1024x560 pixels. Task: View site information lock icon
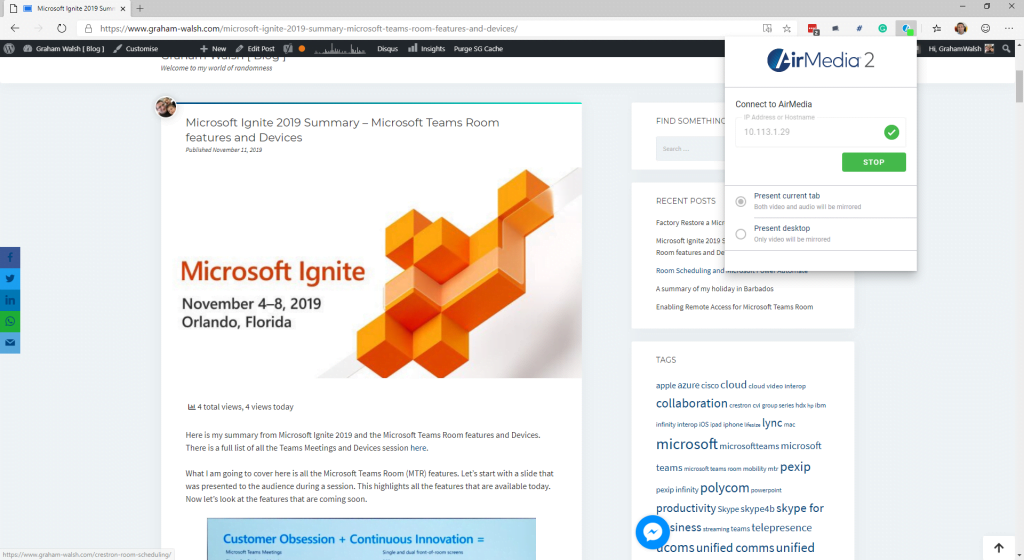point(88,29)
